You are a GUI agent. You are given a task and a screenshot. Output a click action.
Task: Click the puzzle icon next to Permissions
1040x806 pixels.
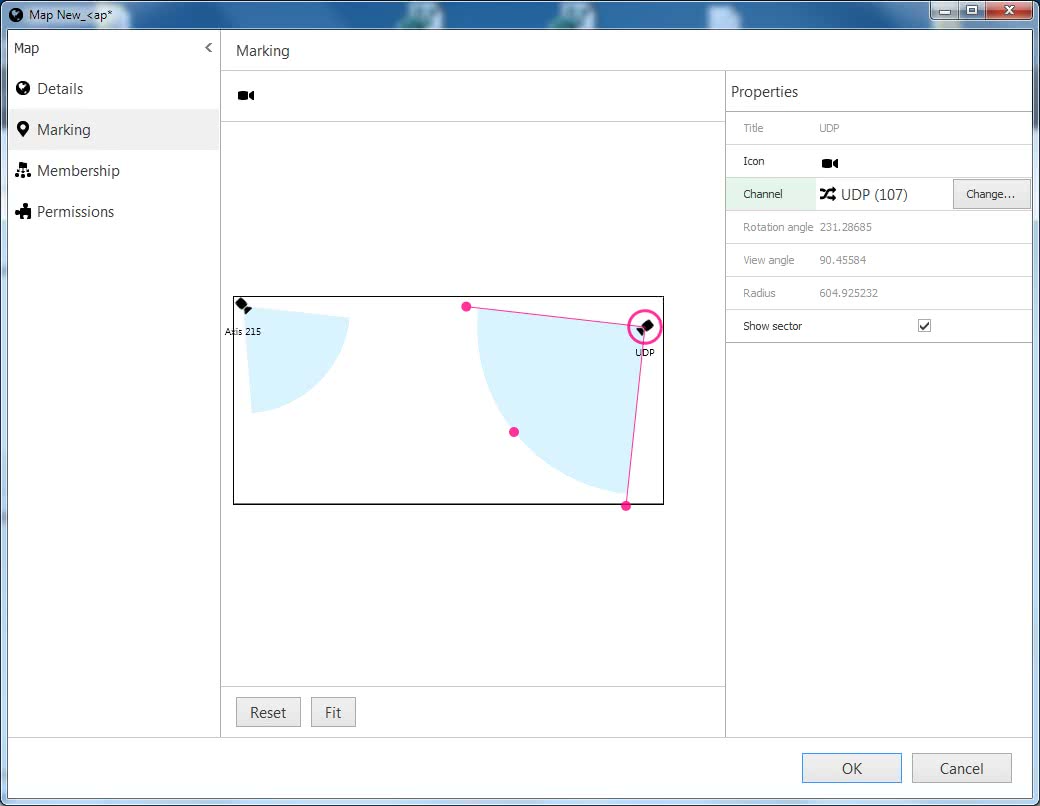[23, 212]
